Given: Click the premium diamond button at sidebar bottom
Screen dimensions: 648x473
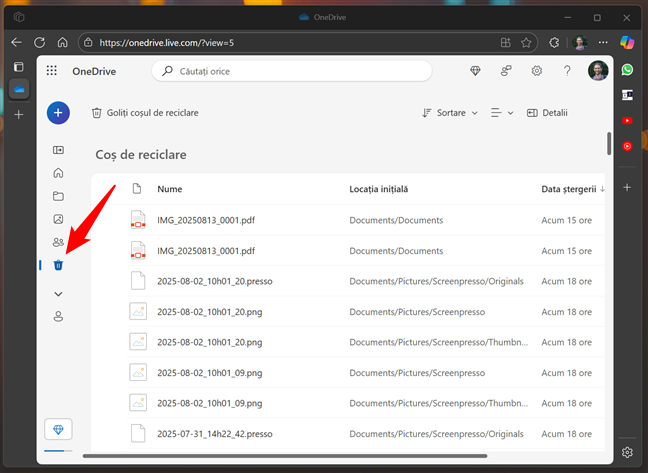Looking at the screenshot, I should [58, 430].
